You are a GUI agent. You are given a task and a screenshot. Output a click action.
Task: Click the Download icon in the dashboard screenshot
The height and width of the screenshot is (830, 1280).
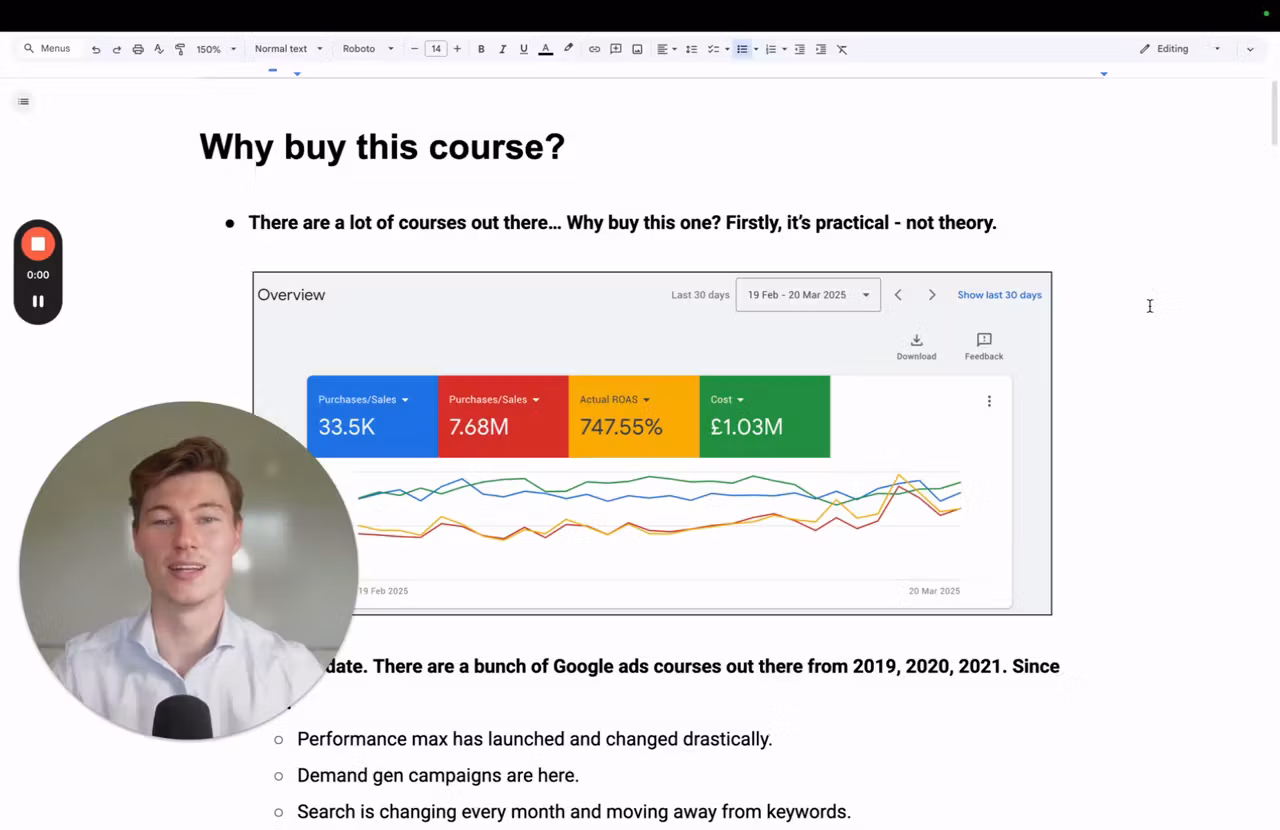916,345
